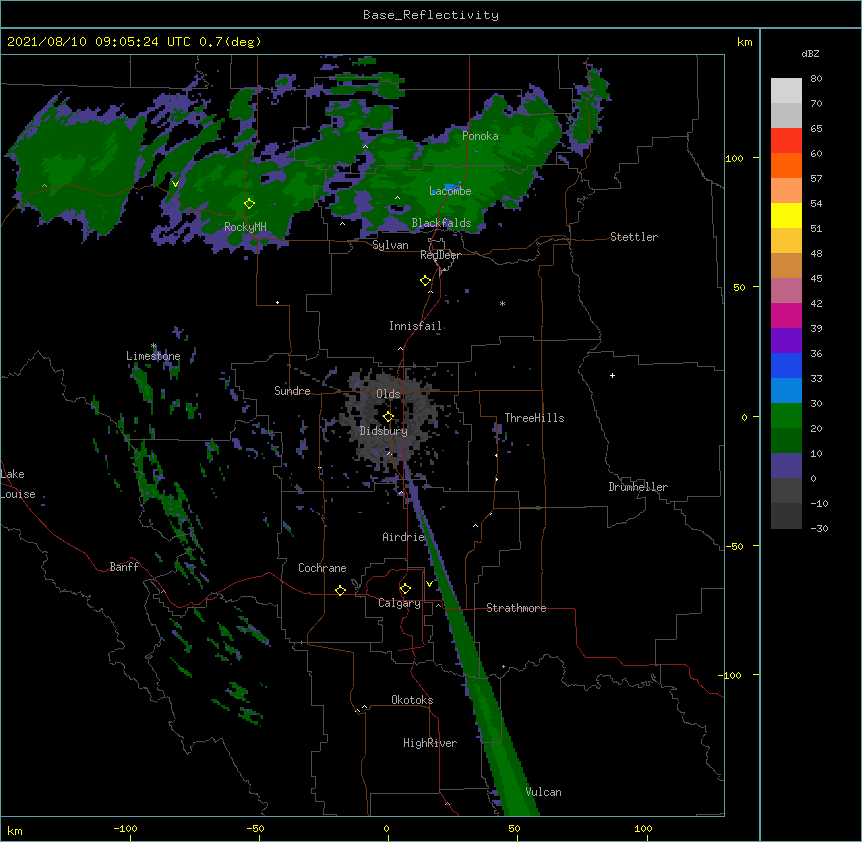Viewport: 862px width, 842px height.
Task: Click the orange 57-60 dBZ legend swatch
Action: [x=786, y=165]
